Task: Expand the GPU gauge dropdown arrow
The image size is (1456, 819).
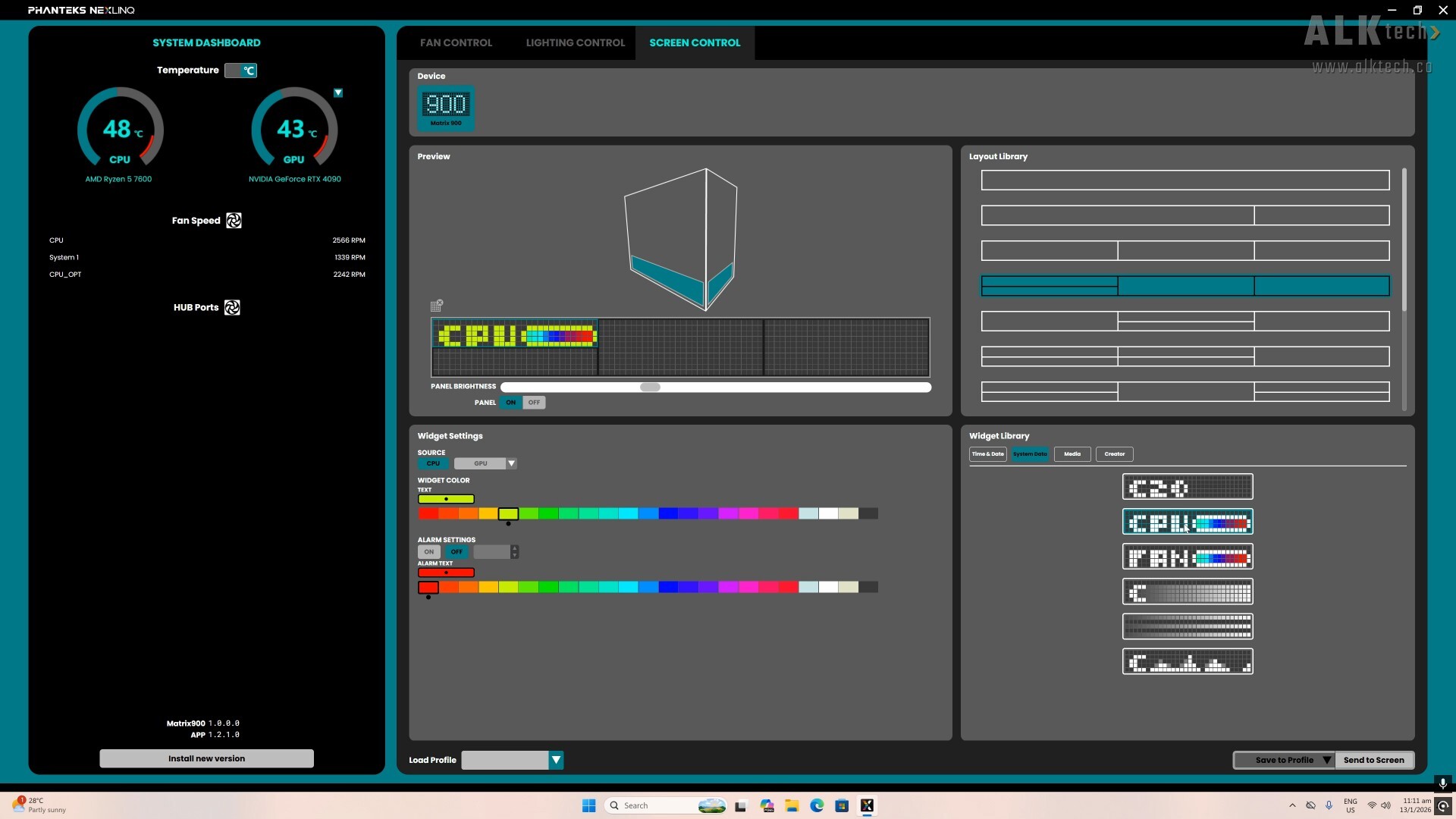Action: (x=338, y=93)
